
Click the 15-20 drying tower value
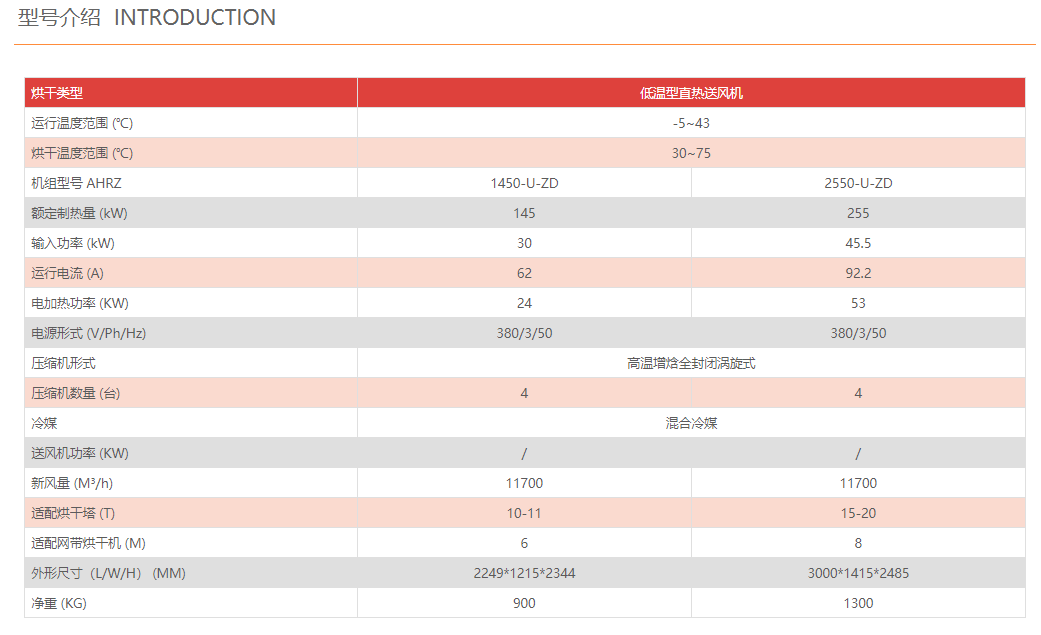pos(858,513)
